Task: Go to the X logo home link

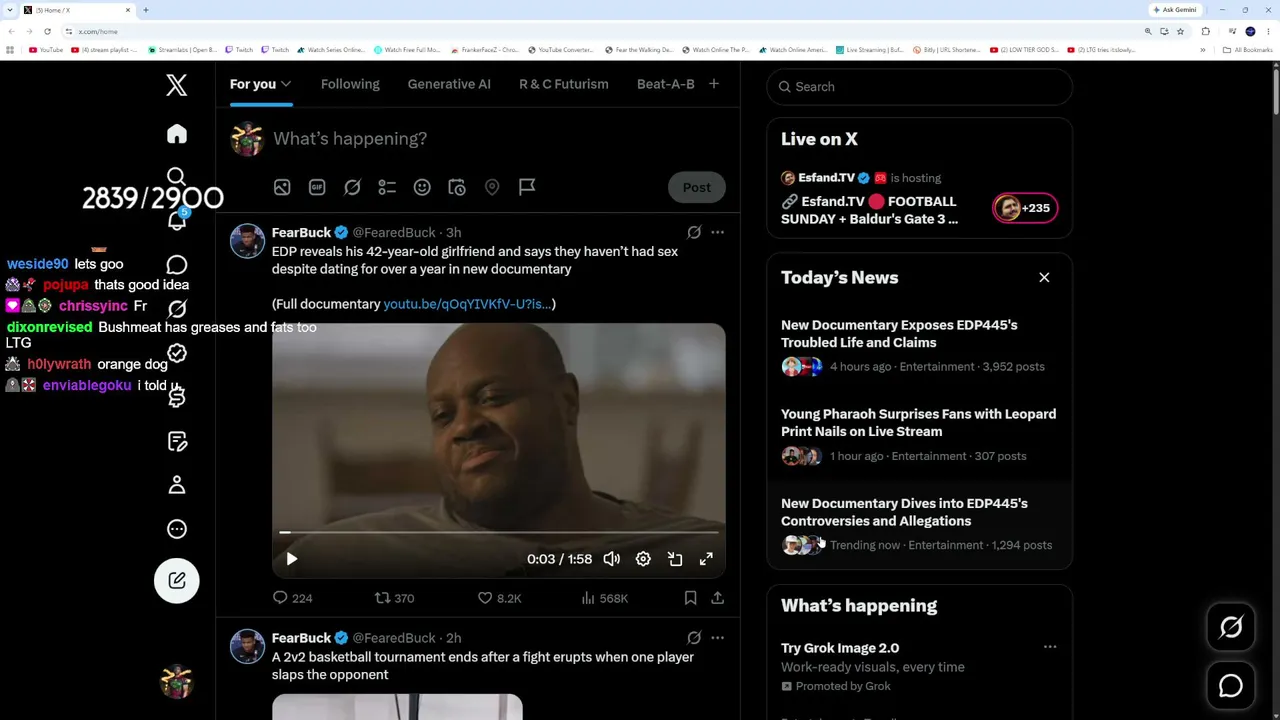Action: (177, 85)
